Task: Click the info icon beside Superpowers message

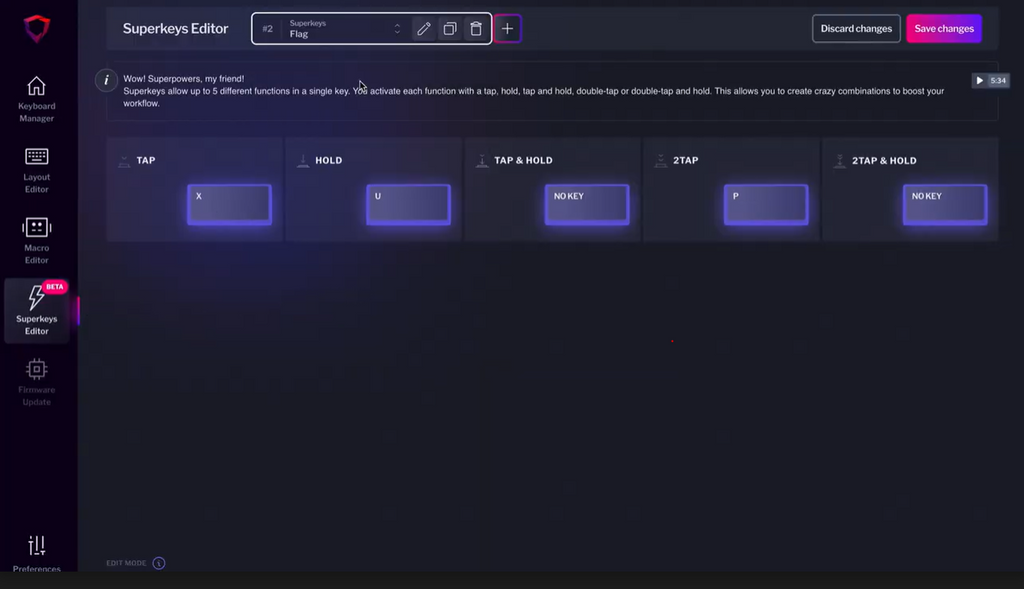Action: pyautogui.click(x=107, y=80)
